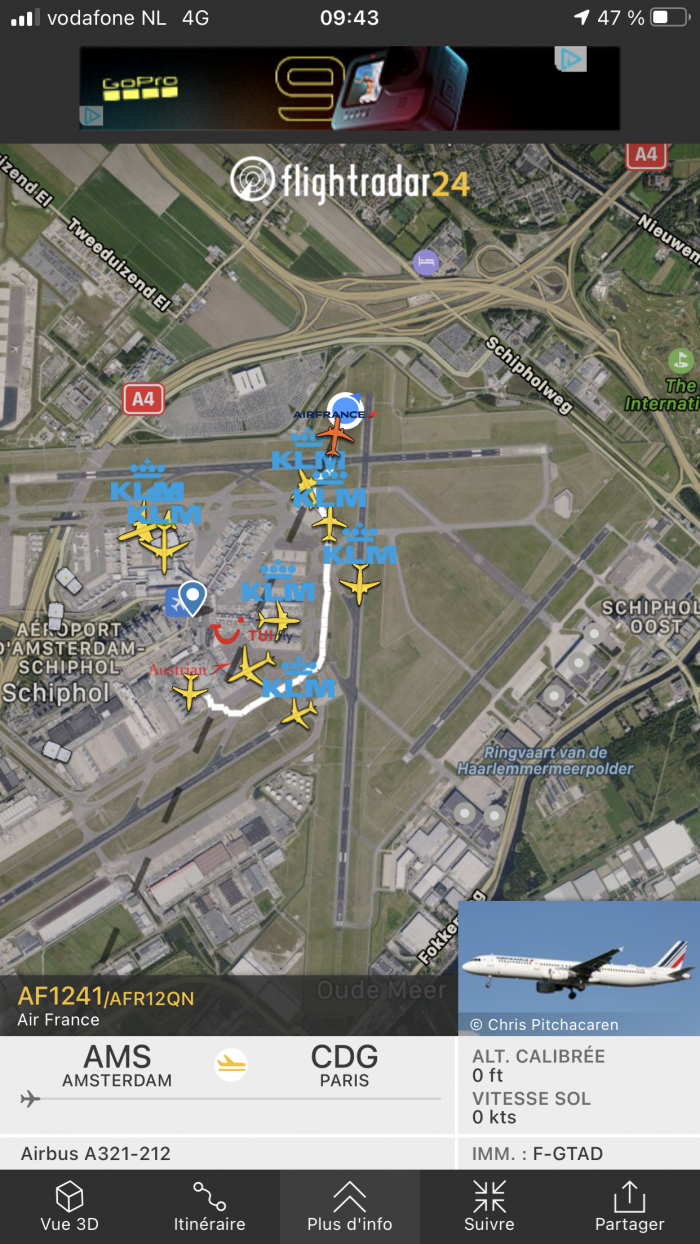Expand the Plus d'info panel
Image resolution: width=700 pixels, height=1244 pixels.
pos(349,1206)
